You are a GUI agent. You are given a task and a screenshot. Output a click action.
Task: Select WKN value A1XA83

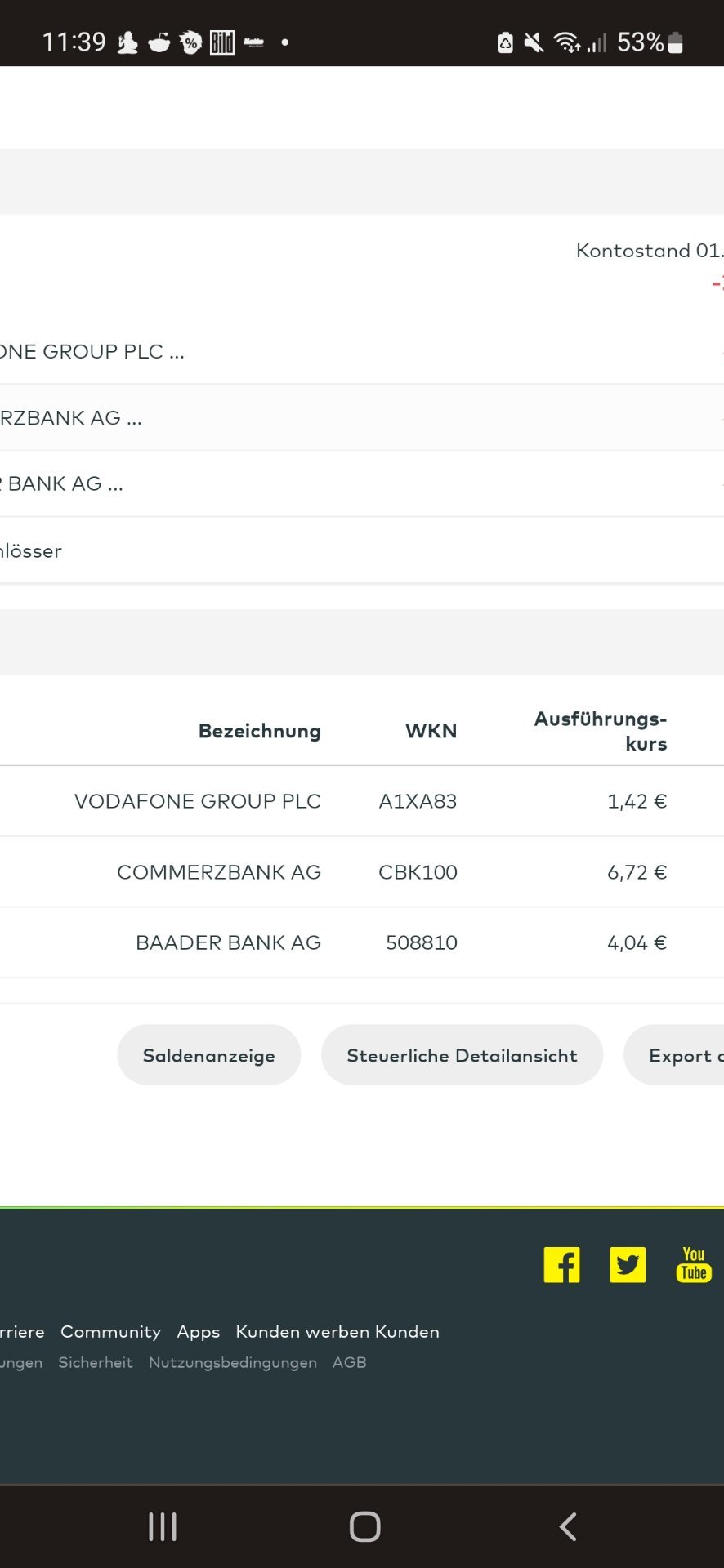tap(418, 801)
